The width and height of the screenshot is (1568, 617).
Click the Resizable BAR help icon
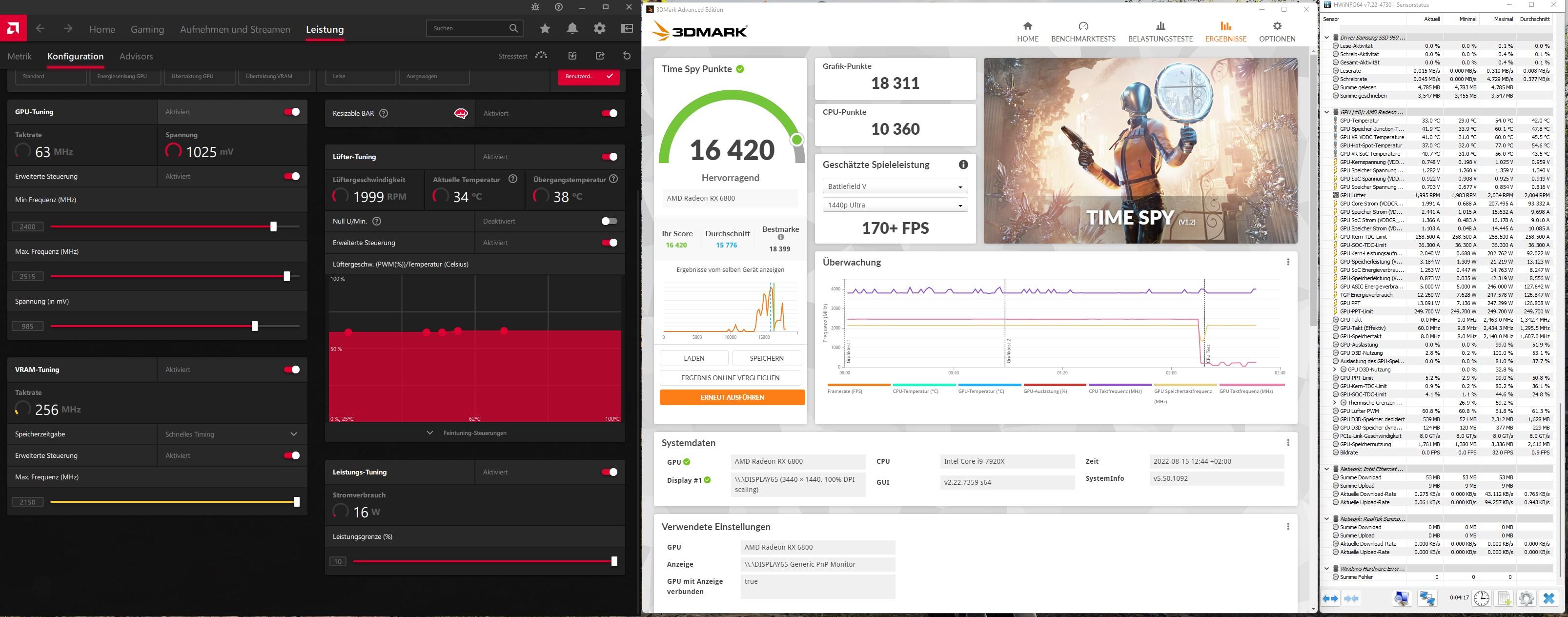coord(384,113)
